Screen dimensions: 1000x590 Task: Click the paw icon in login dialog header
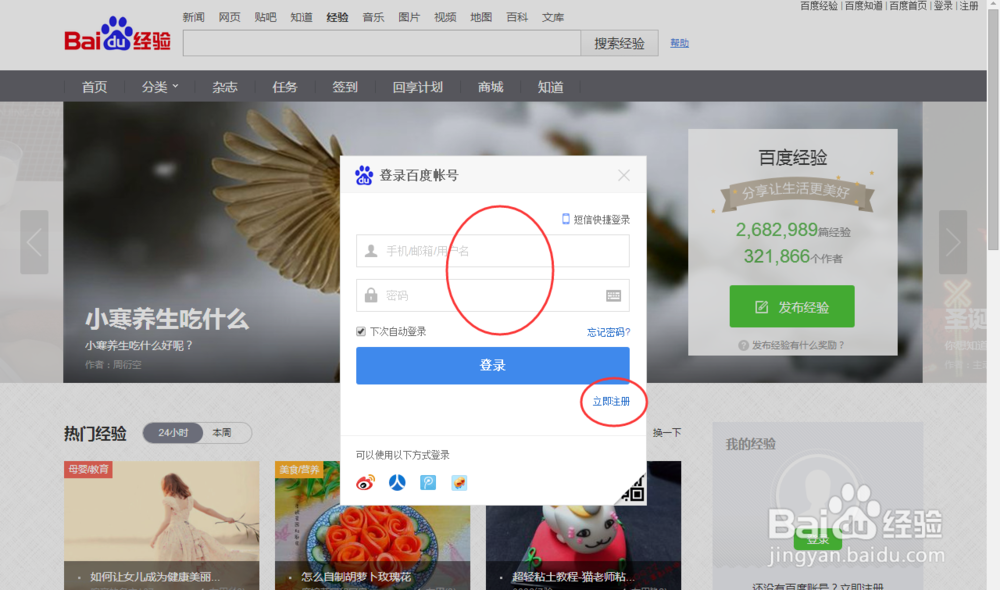[x=364, y=175]
